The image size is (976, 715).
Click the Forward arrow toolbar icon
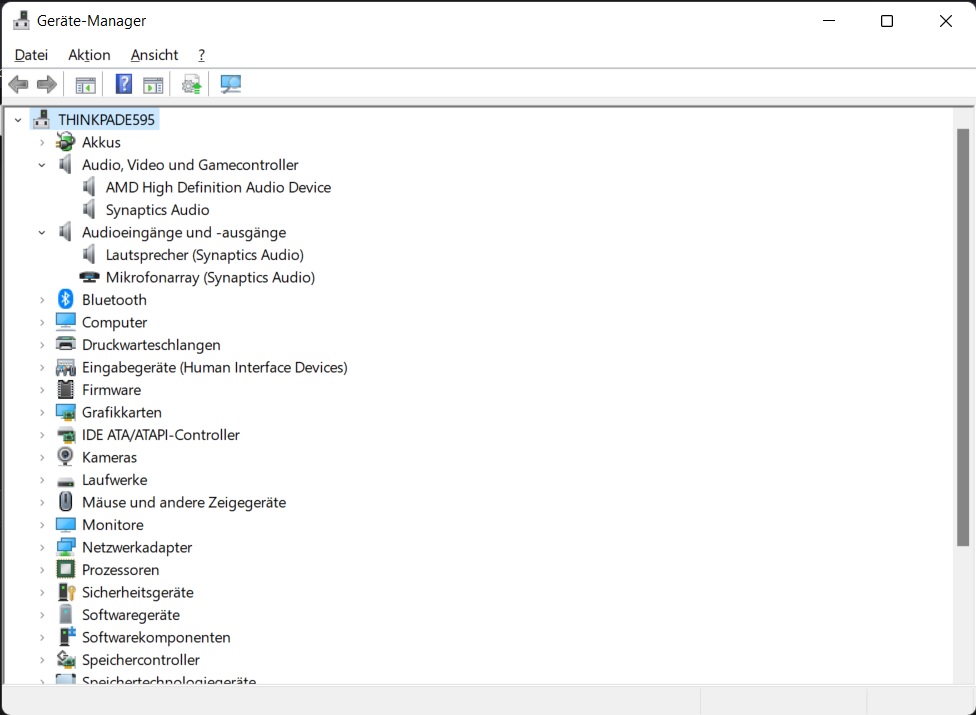(47, 84)
